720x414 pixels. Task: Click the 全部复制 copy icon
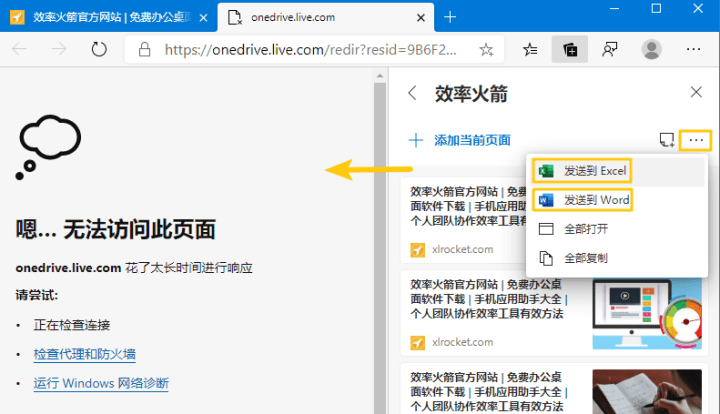click(x=546, y=258)
